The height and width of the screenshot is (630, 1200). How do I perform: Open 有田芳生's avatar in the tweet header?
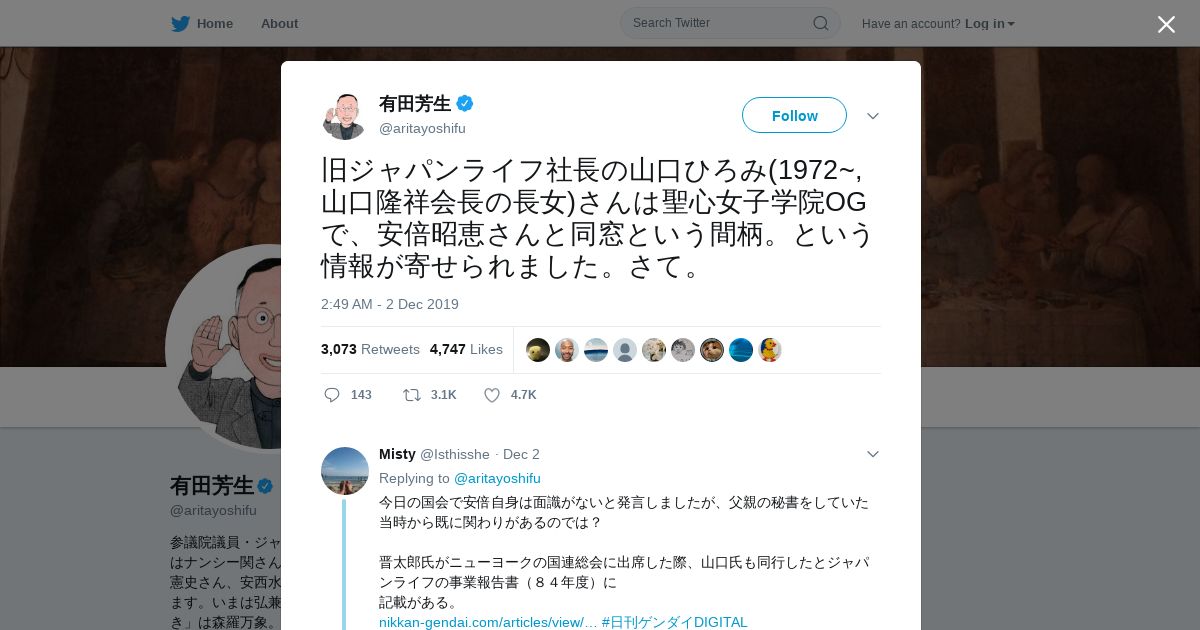345,116
